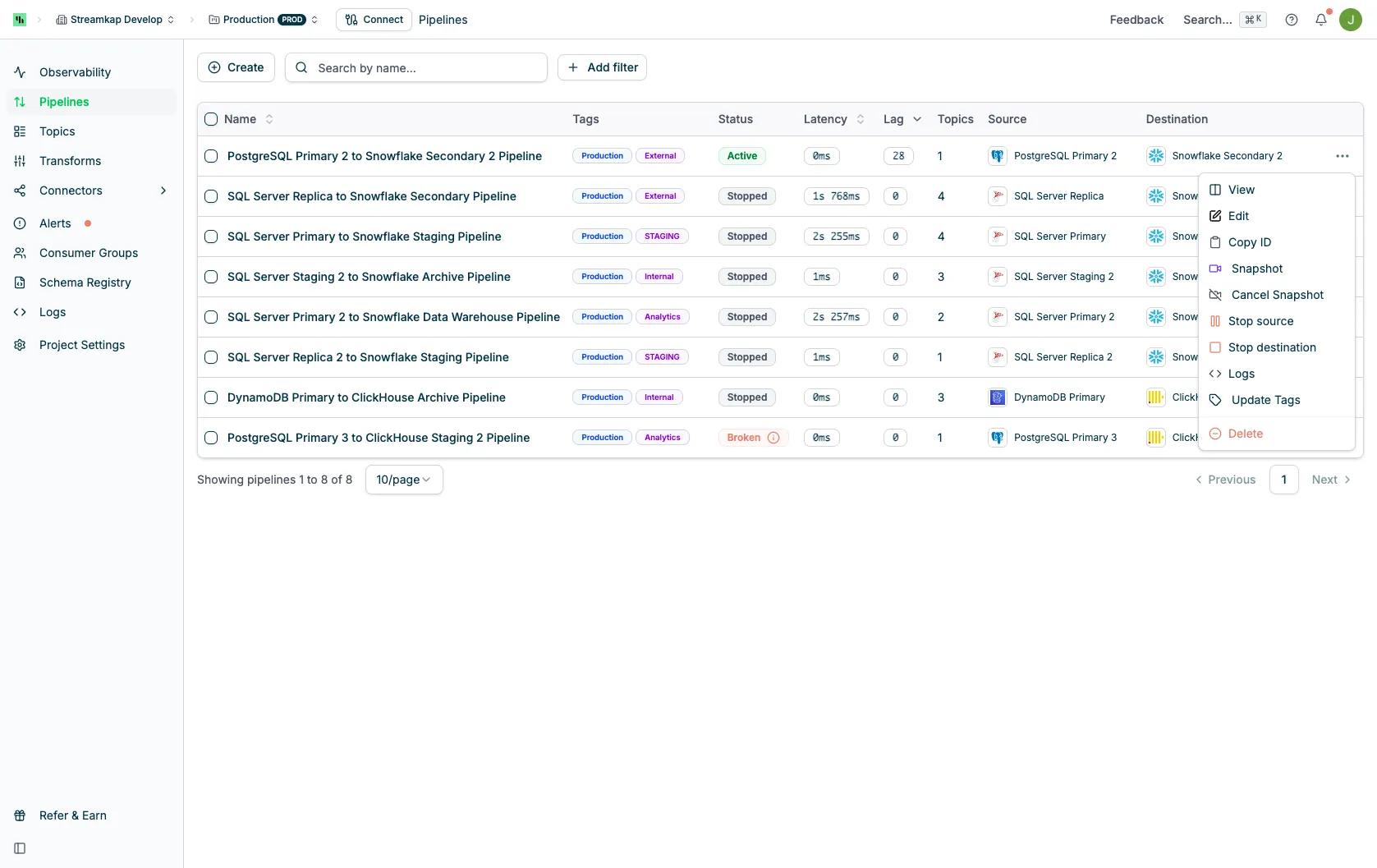Screen dimensions: 1377x868
Task: Click the three-dots menu for the first pipeline
Action: point(1343,156)
